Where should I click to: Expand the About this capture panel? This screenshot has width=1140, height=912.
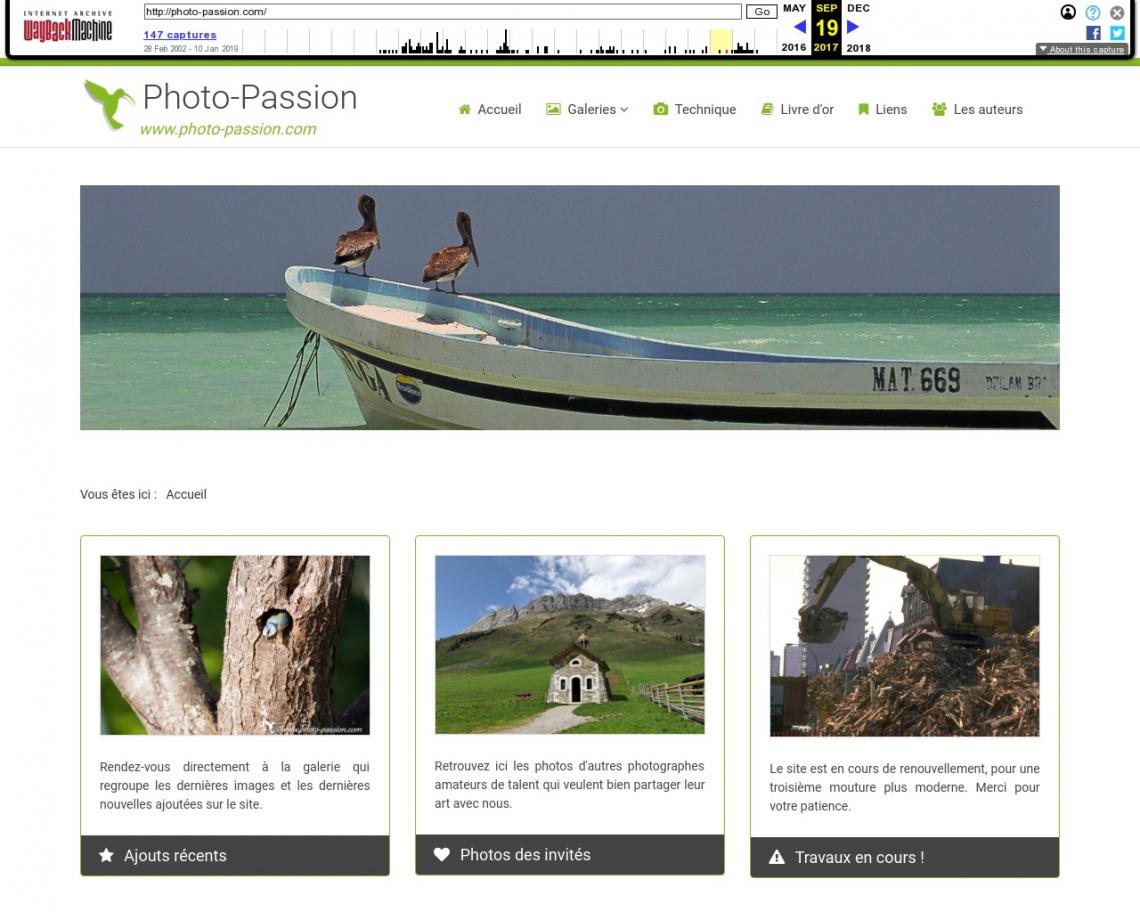click(x=1082, y=49)
